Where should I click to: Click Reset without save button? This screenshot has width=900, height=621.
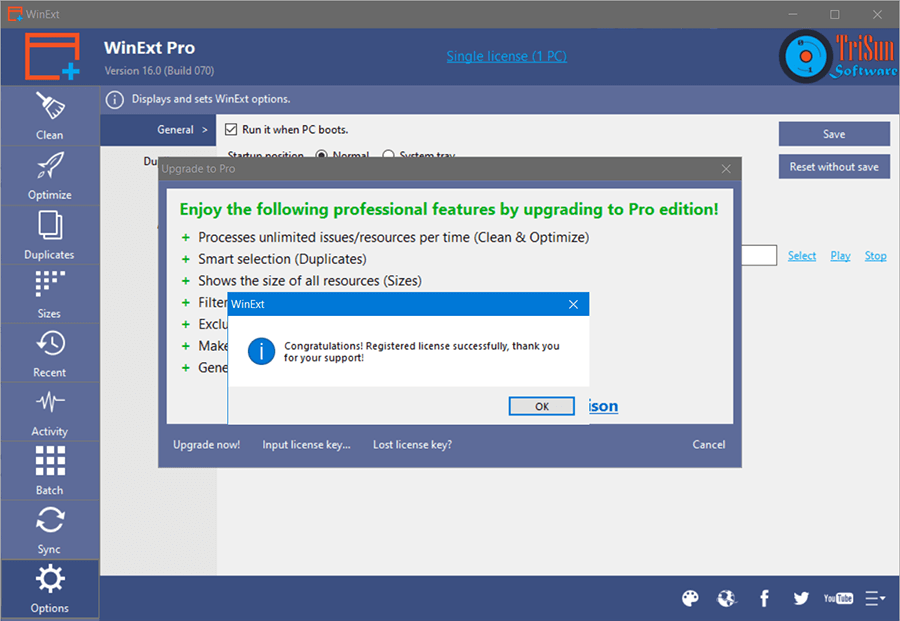834,167
